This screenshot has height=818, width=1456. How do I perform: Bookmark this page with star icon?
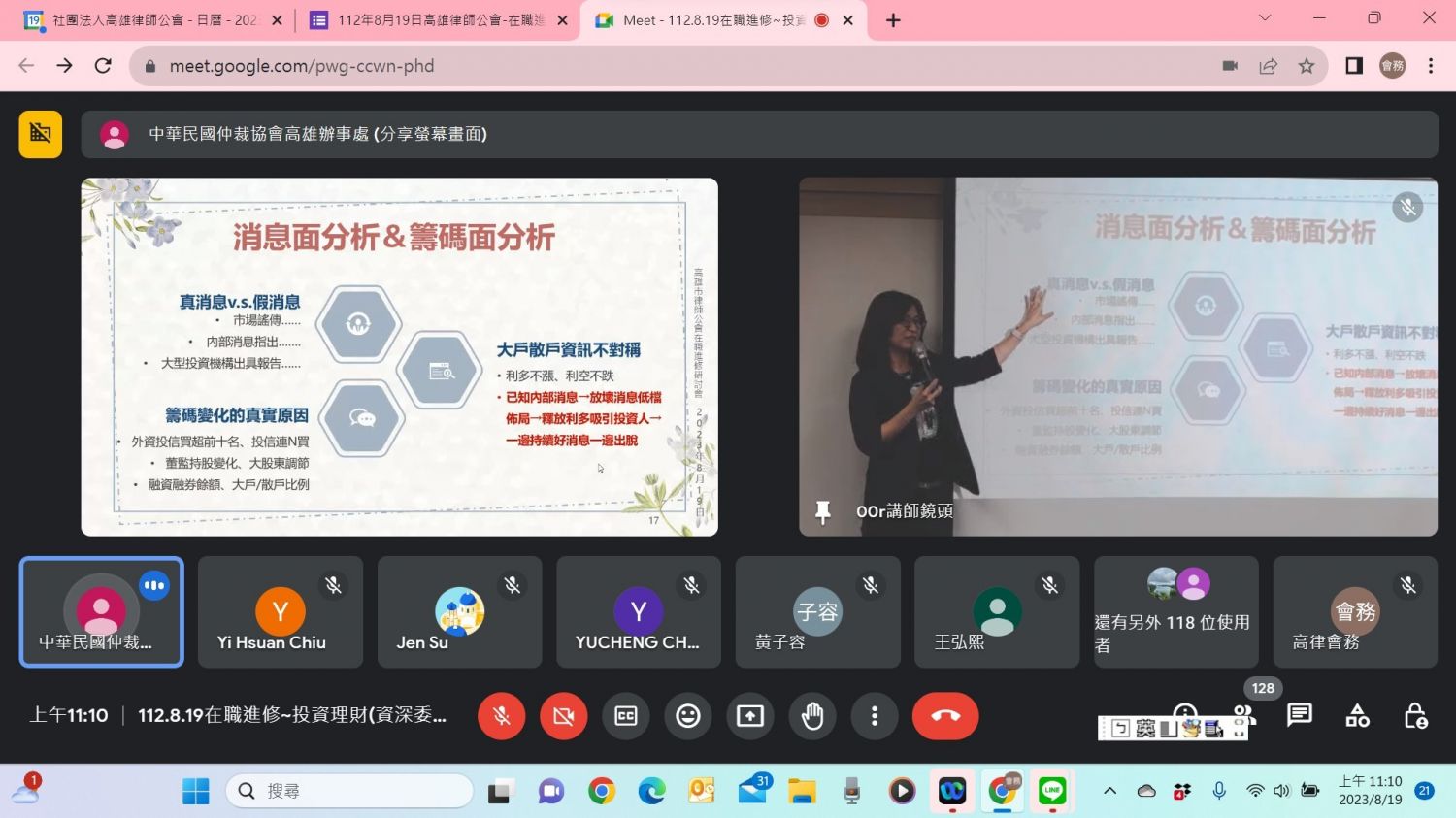[x=1307, y=66]
